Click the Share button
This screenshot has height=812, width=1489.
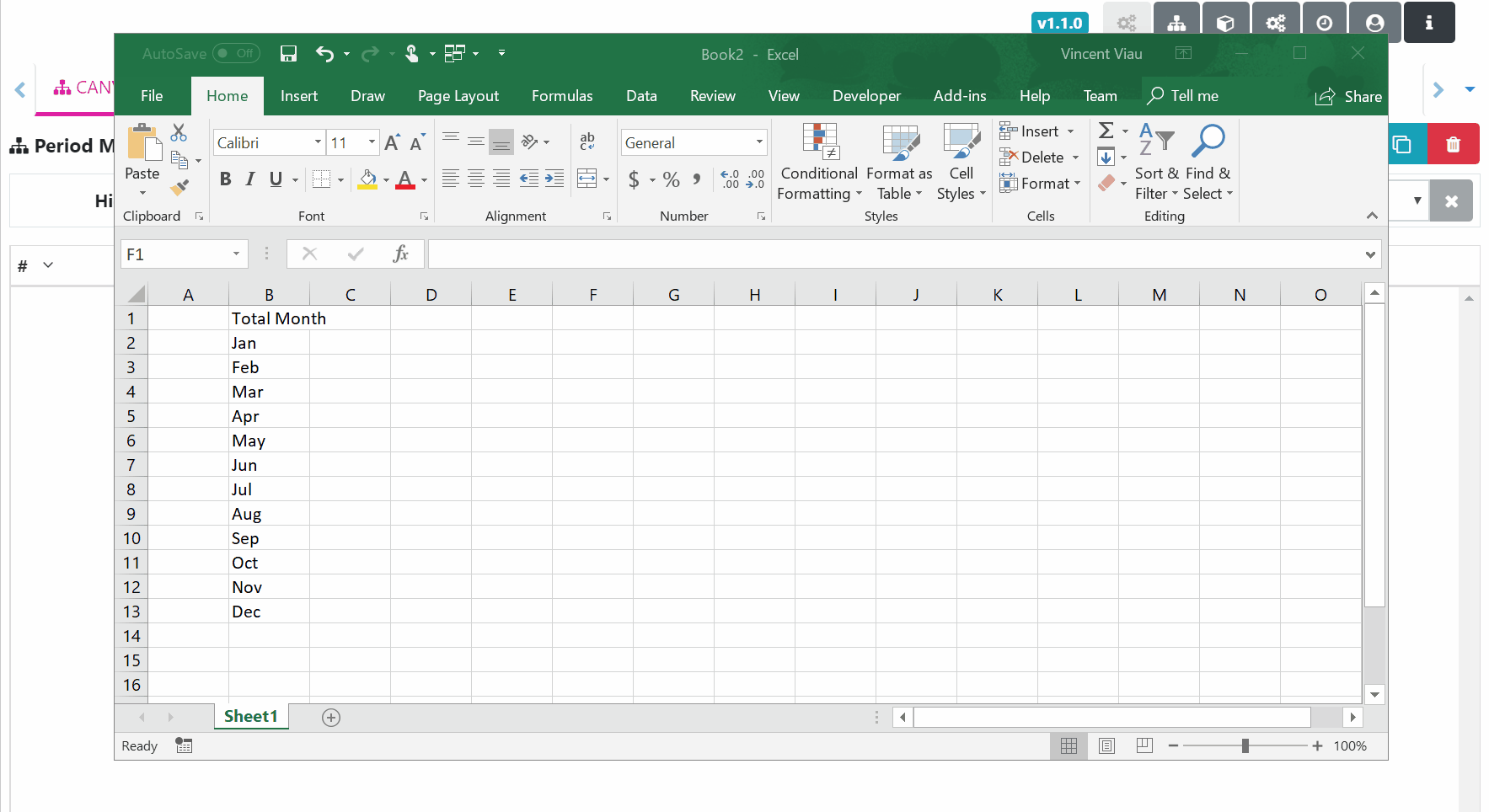pos(1348,96)
